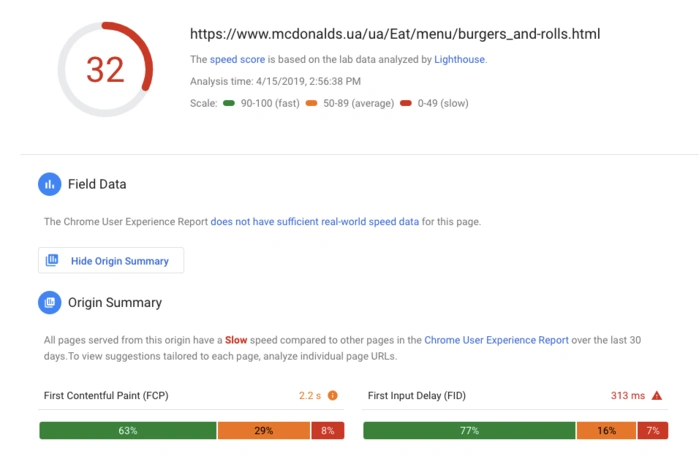This screenshot has width=699, height=459.
Task: Click the orange 29% FCP bar segment
Action: (264, 430)
